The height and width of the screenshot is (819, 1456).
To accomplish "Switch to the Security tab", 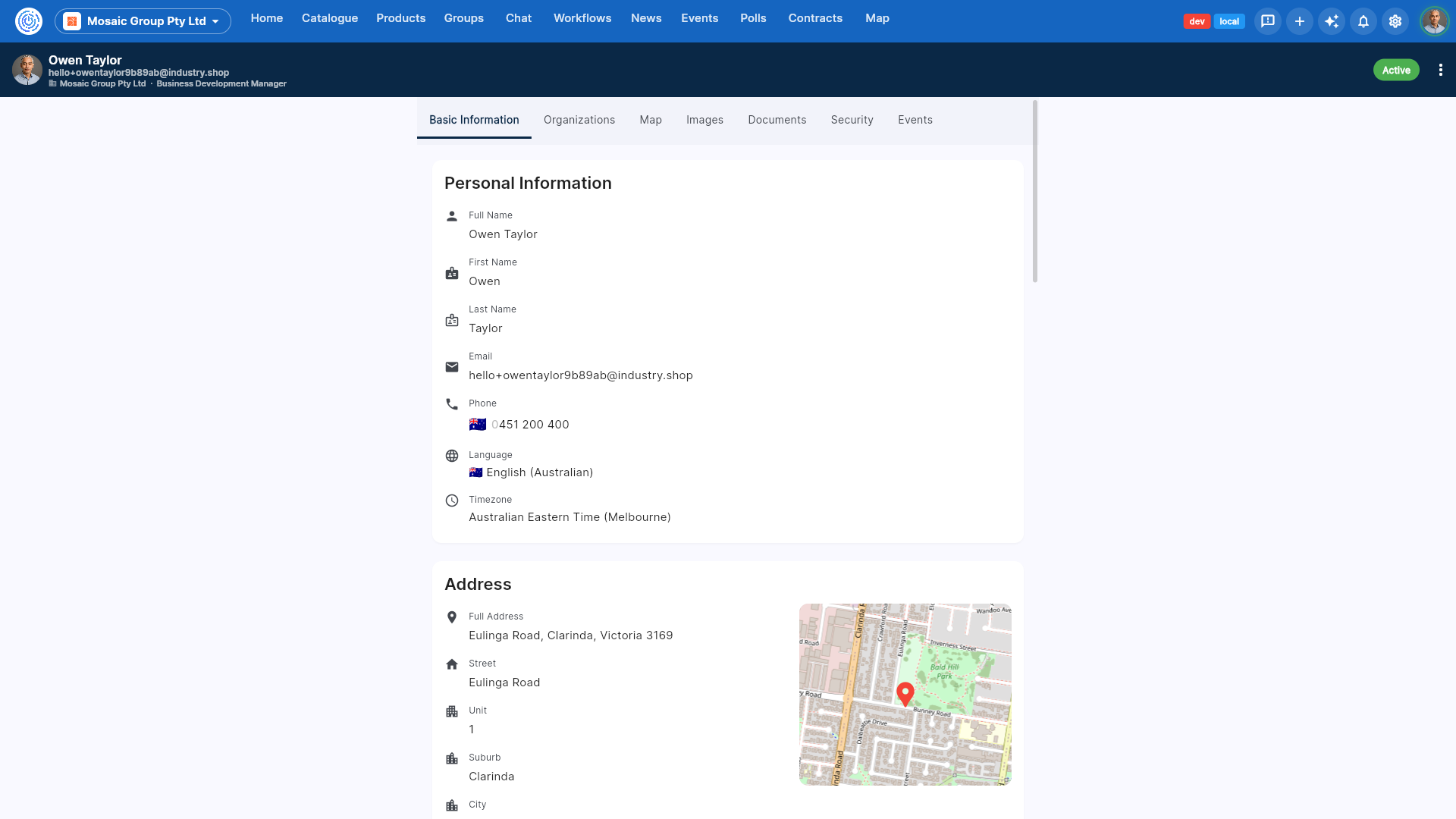I will click(x=852, y=120).
